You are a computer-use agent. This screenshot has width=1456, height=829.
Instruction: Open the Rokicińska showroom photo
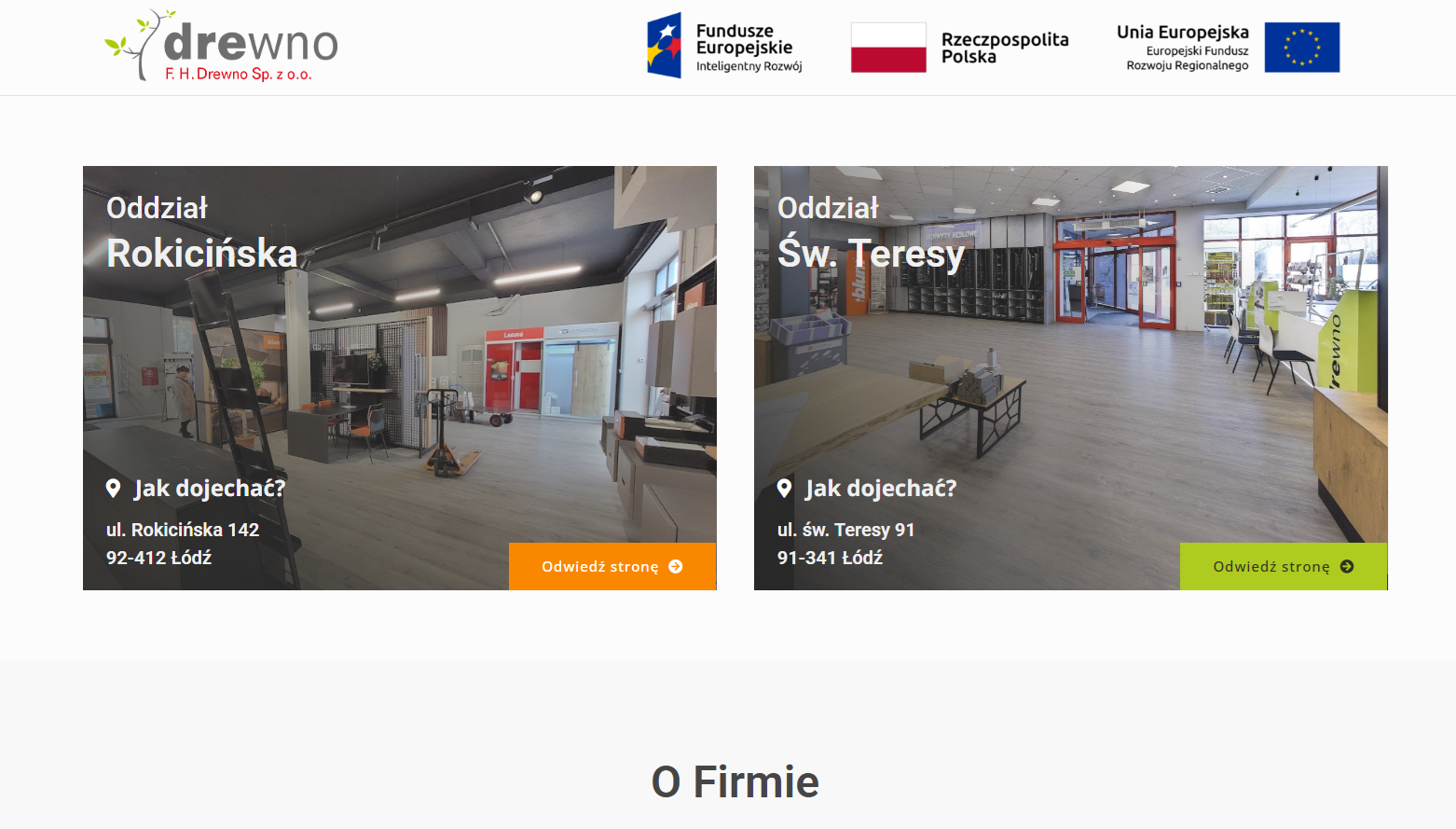[400, 378]
